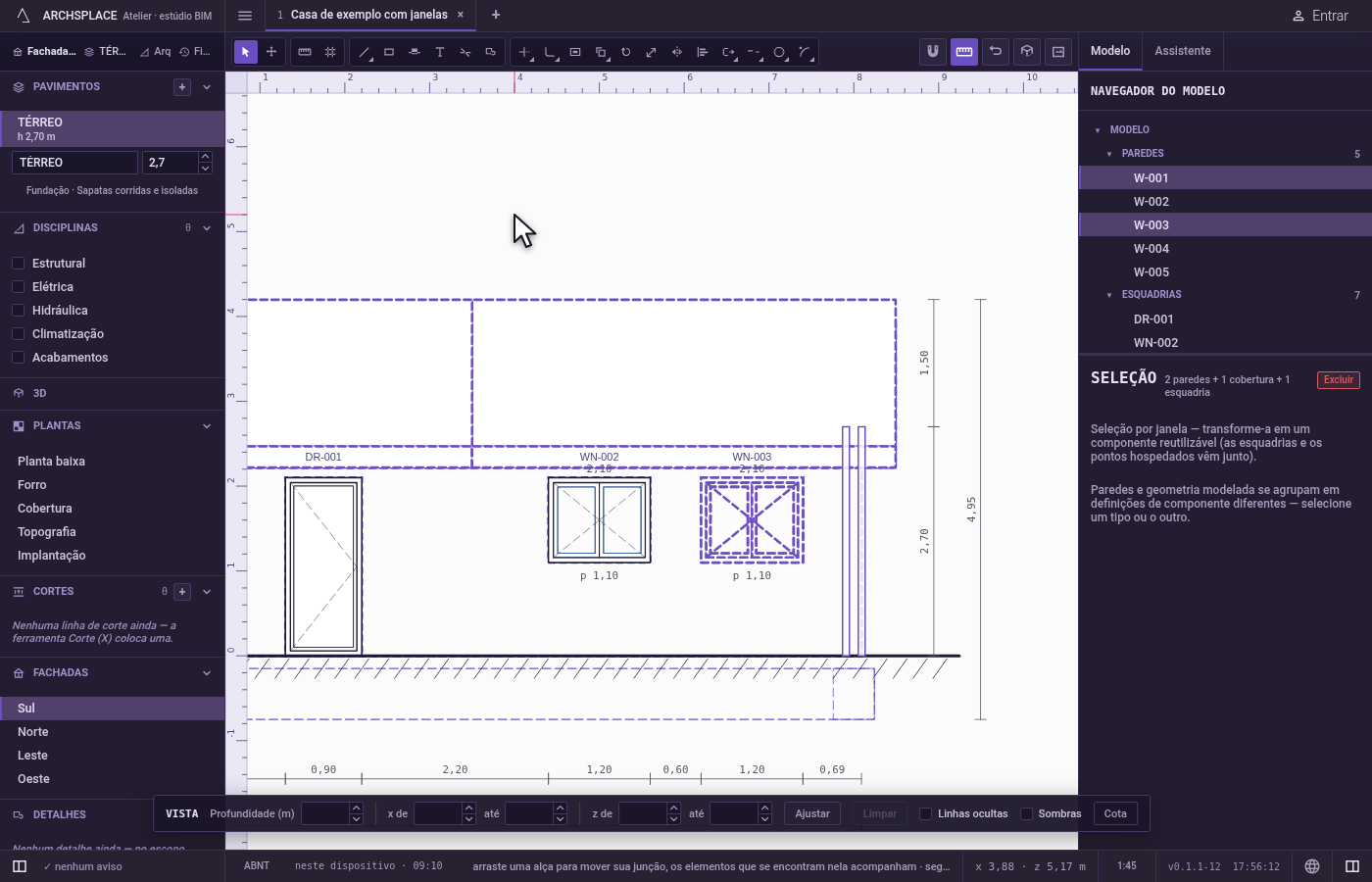This screenshot has height=882, width=1372.
Task: Select the Text tool in toolbar
Action: [x=440, y=52]
